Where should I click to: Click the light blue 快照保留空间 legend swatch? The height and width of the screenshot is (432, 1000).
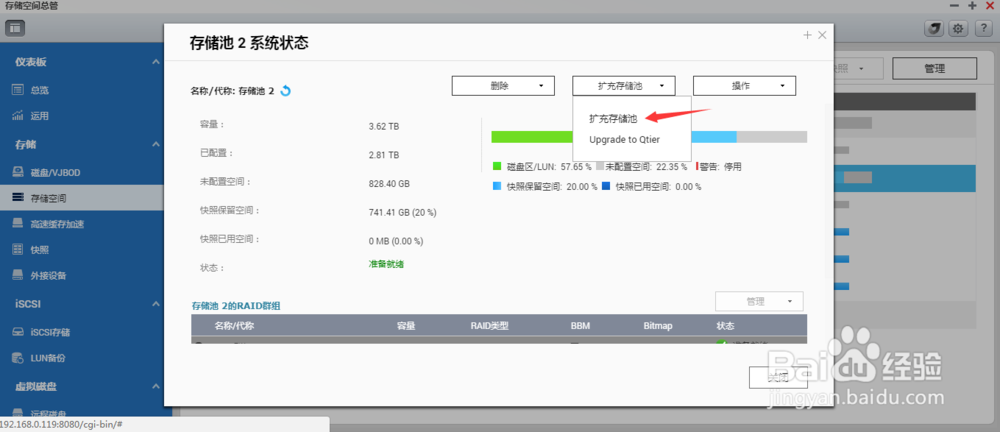(x=497, y=187)
